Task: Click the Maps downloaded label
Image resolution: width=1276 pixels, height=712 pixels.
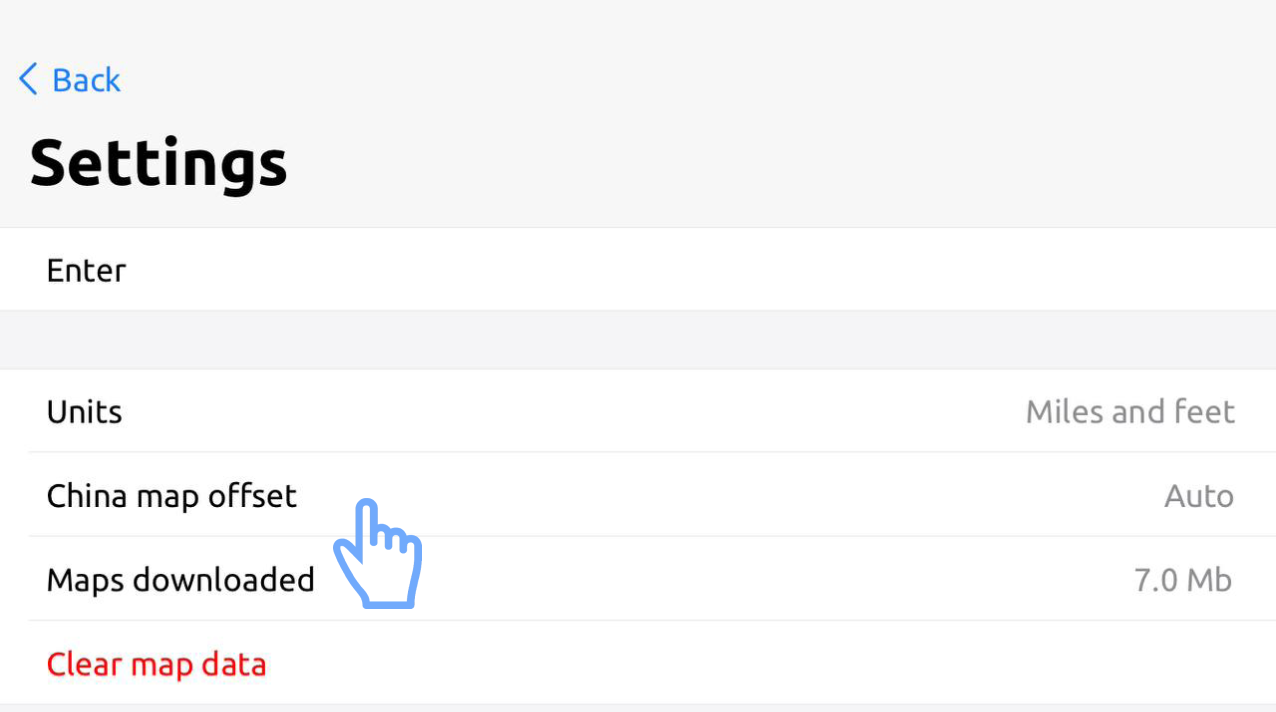Action: click(181, 580)
